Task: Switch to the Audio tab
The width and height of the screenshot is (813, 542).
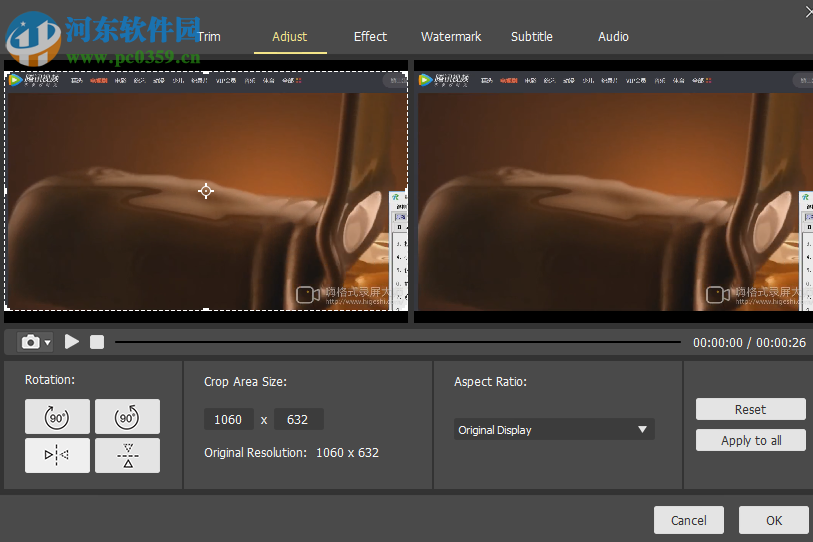Action: [x=613, y=37]
